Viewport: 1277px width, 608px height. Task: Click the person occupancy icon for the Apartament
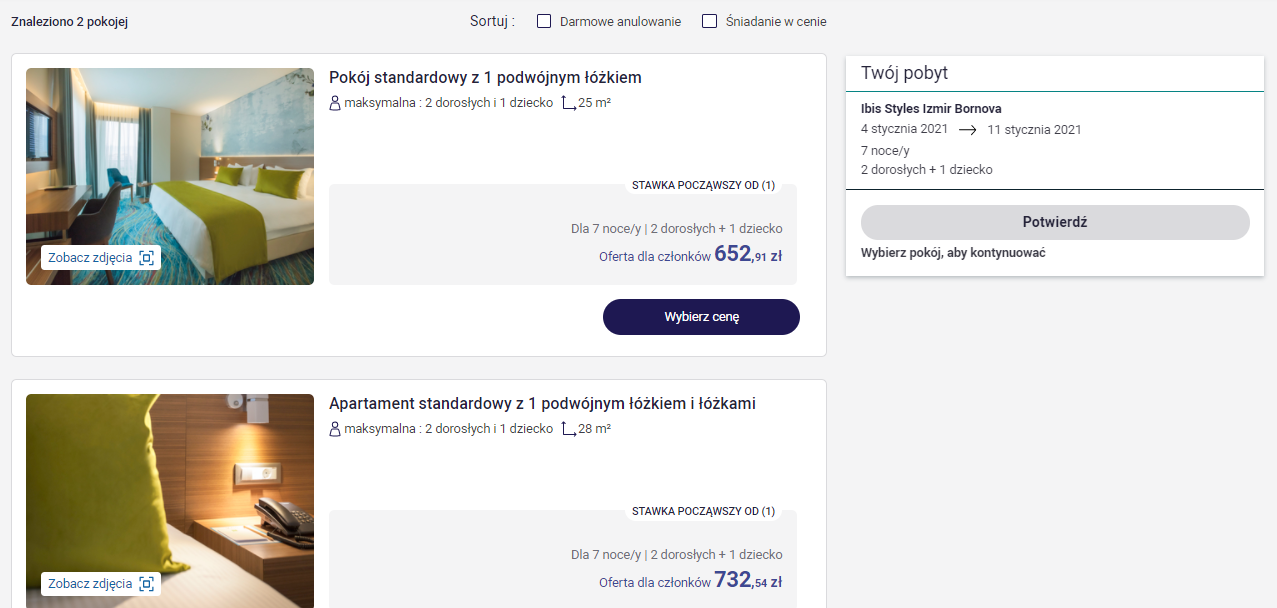coord(335,429)
